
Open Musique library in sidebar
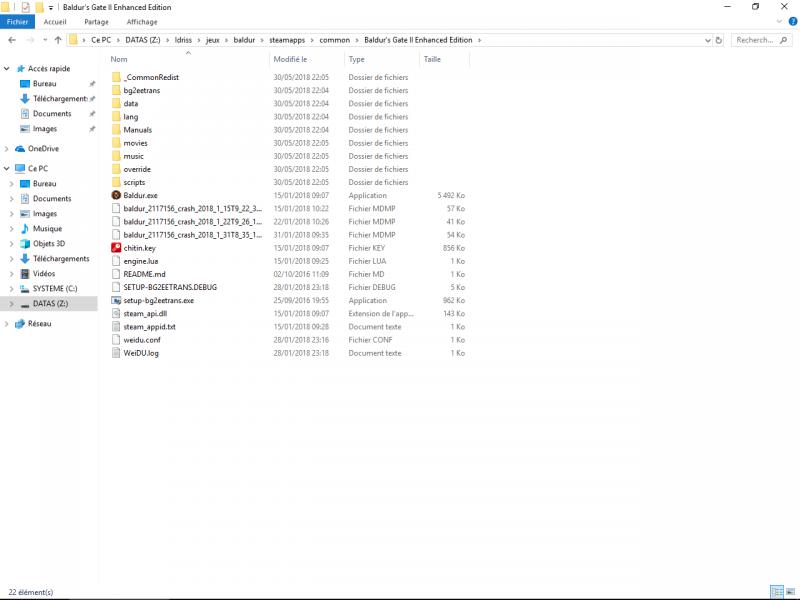(47, 229)
